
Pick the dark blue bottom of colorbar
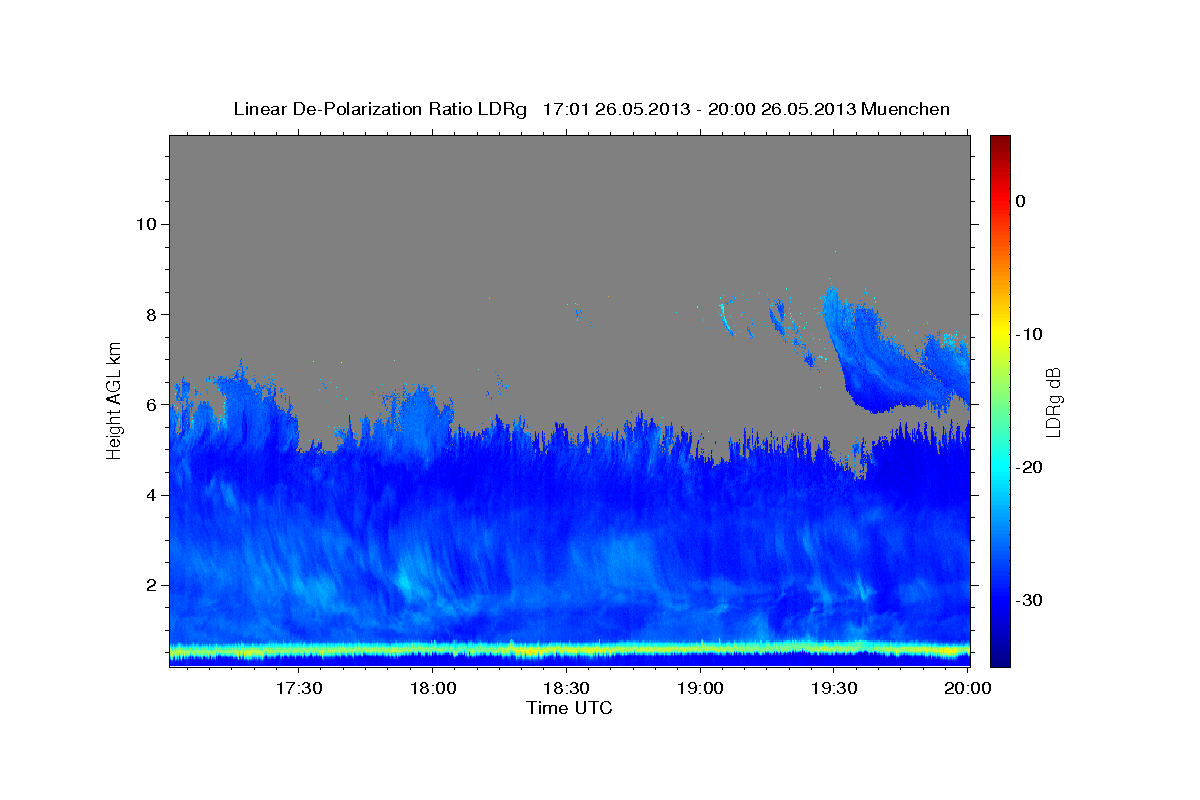[x=1000, y=655]
